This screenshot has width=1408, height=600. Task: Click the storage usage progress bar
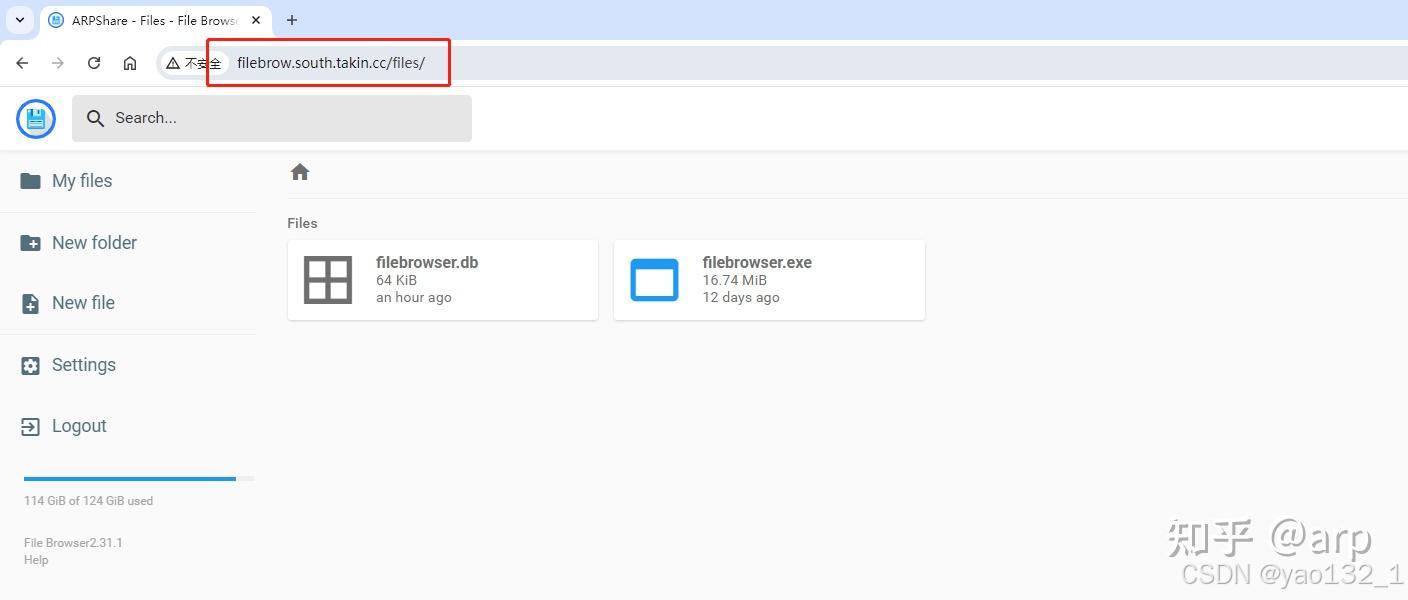pos(128,478)
